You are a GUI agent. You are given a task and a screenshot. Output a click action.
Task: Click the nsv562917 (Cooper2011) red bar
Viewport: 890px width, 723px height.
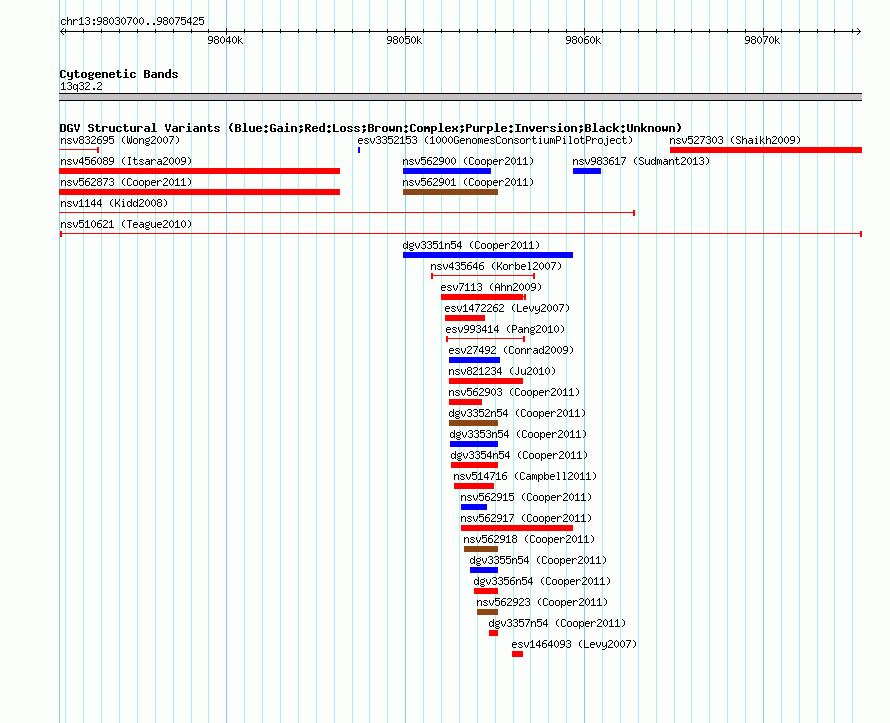pos(517,528)
